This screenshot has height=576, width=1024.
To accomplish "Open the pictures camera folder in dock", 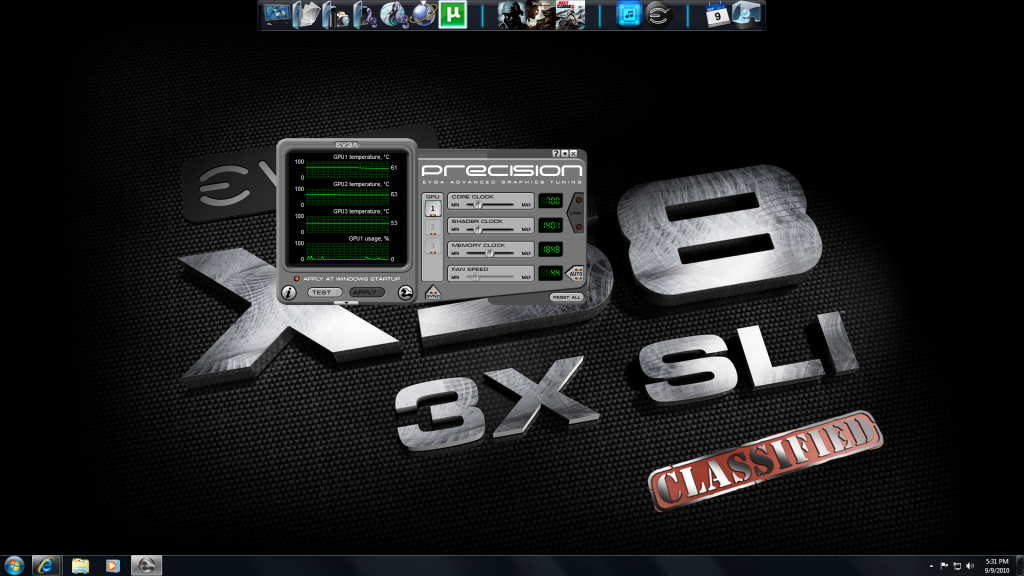I will [x=336, y=15].
